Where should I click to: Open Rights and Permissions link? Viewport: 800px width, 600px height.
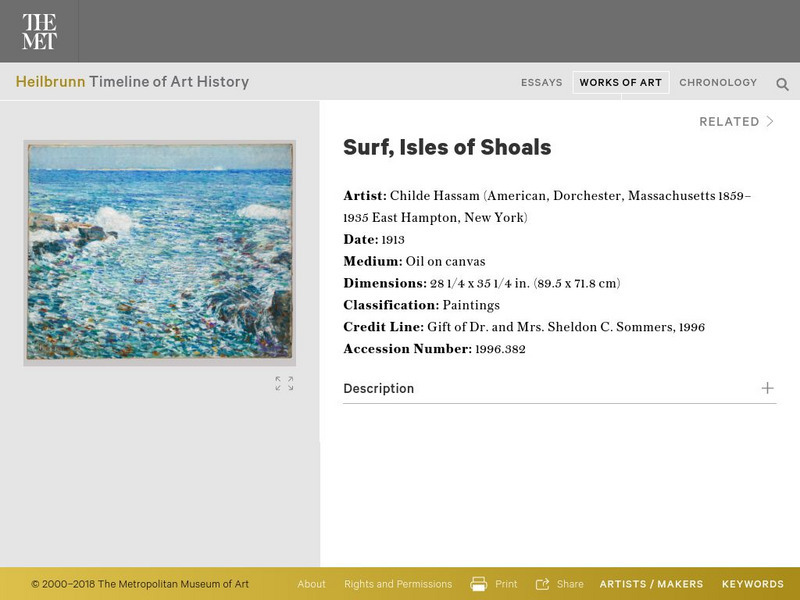pos(398,584)
